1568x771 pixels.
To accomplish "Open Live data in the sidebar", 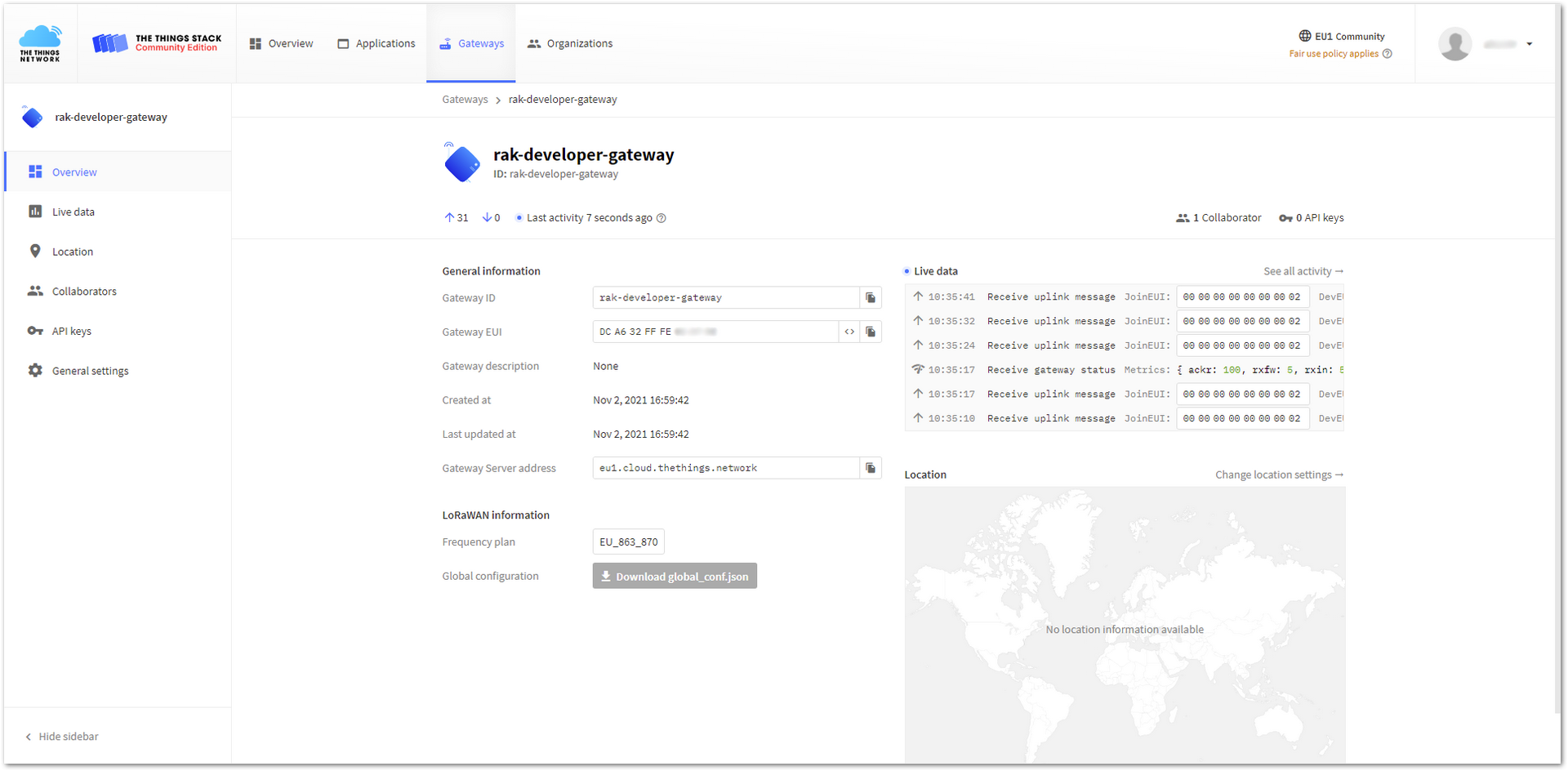I will [118, 212].
